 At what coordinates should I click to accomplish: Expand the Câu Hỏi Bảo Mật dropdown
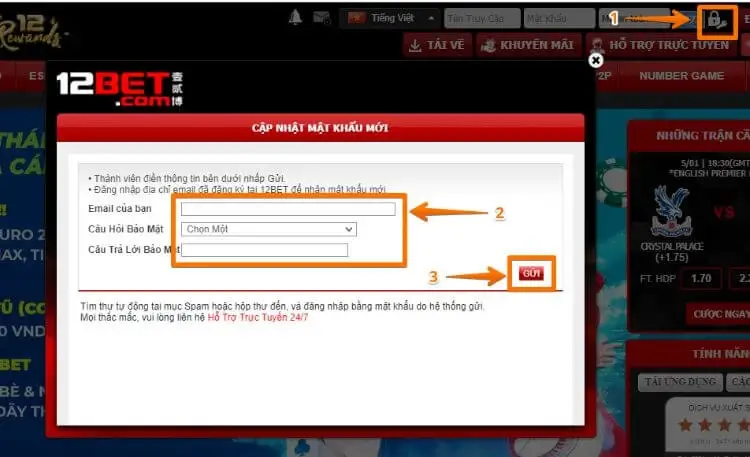268,229
